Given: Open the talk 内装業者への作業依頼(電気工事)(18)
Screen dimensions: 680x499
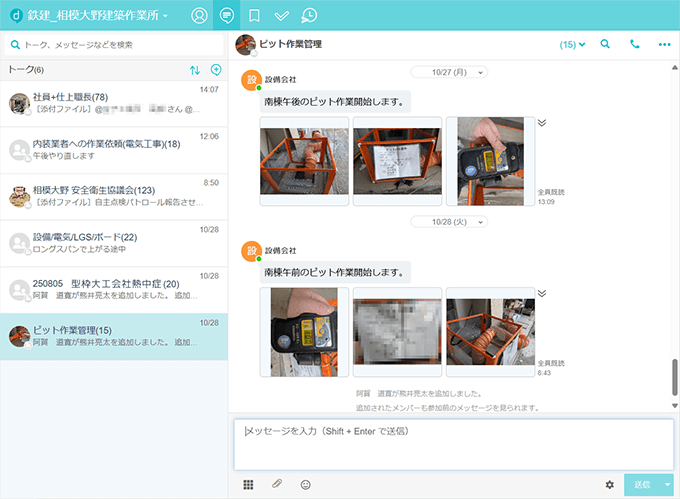Looking at the screenshot, I should point(114,150).
